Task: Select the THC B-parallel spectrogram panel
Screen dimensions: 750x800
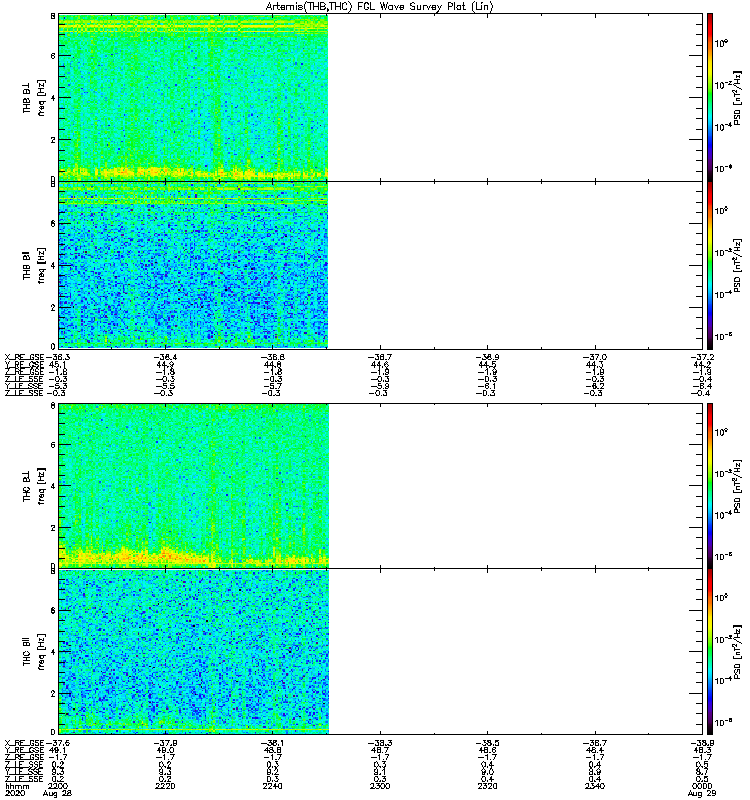Action: [381, 652]
